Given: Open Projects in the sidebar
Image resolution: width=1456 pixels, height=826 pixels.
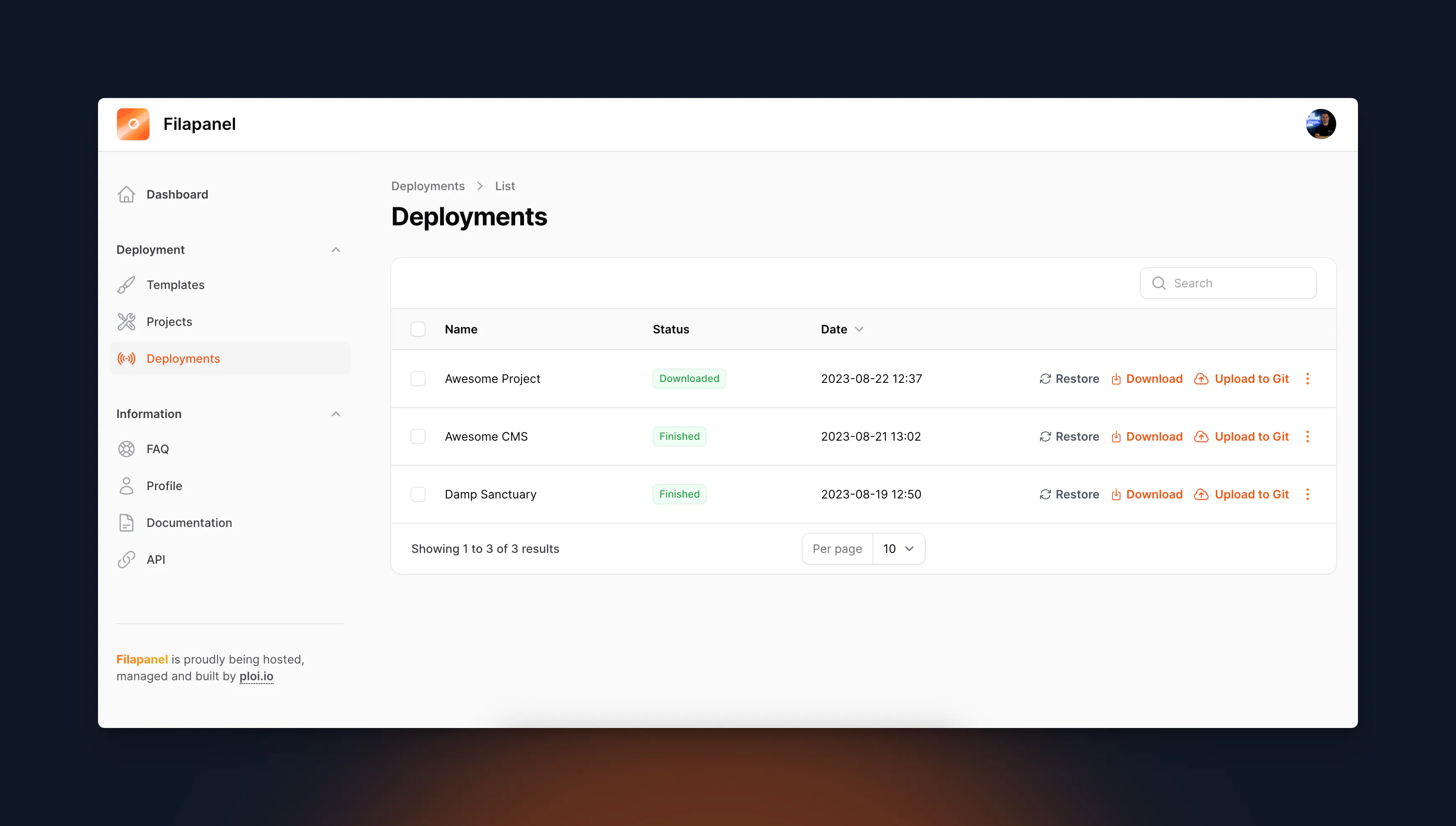Looking at the screenshot, I should pos(230,322).
